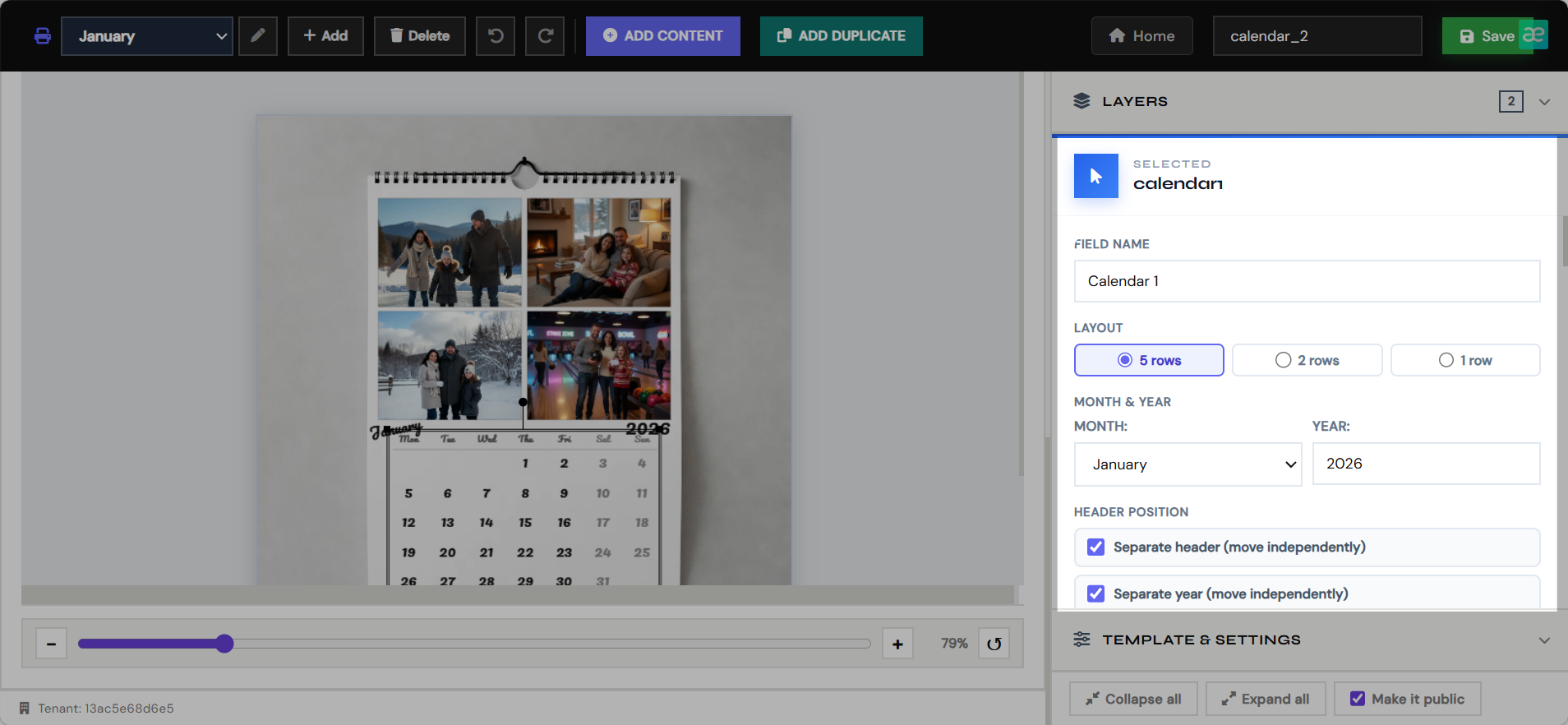Screen dimensions: 1568x725
Task: Click the tenant building icon in status bar
Action: [x=25, y=708]
